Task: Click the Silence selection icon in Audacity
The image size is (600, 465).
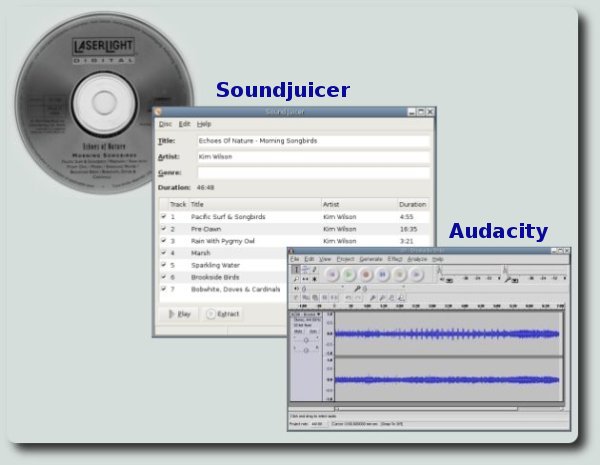Action: [x=334, y=298]
